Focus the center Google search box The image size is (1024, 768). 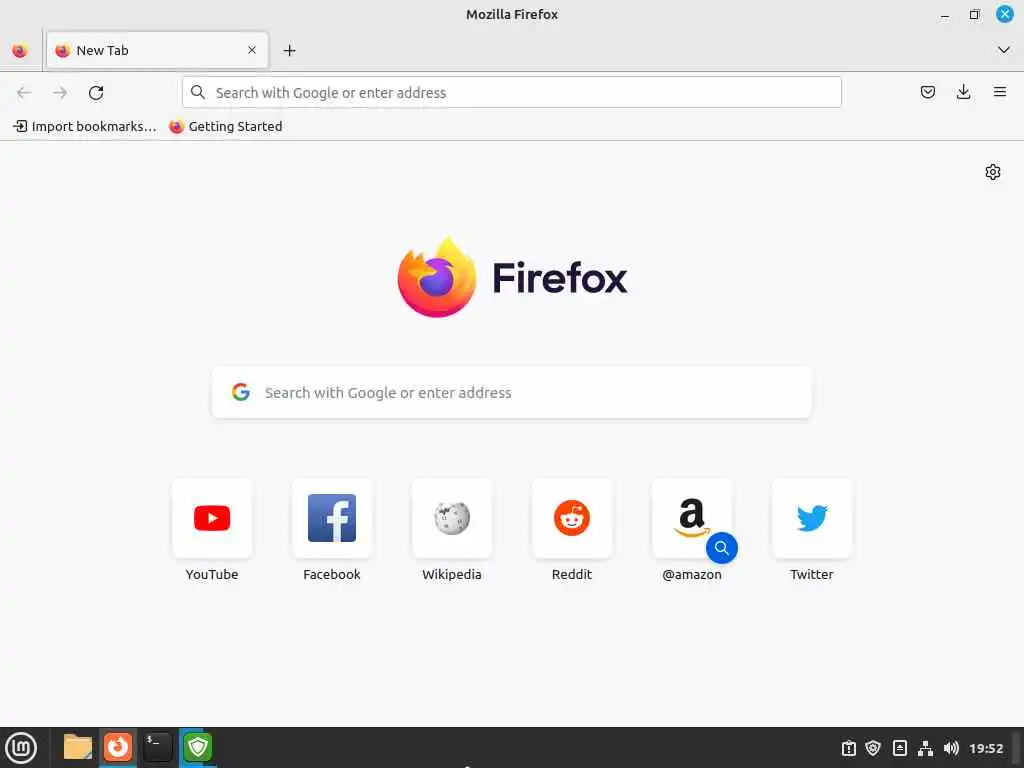point(511,392)
